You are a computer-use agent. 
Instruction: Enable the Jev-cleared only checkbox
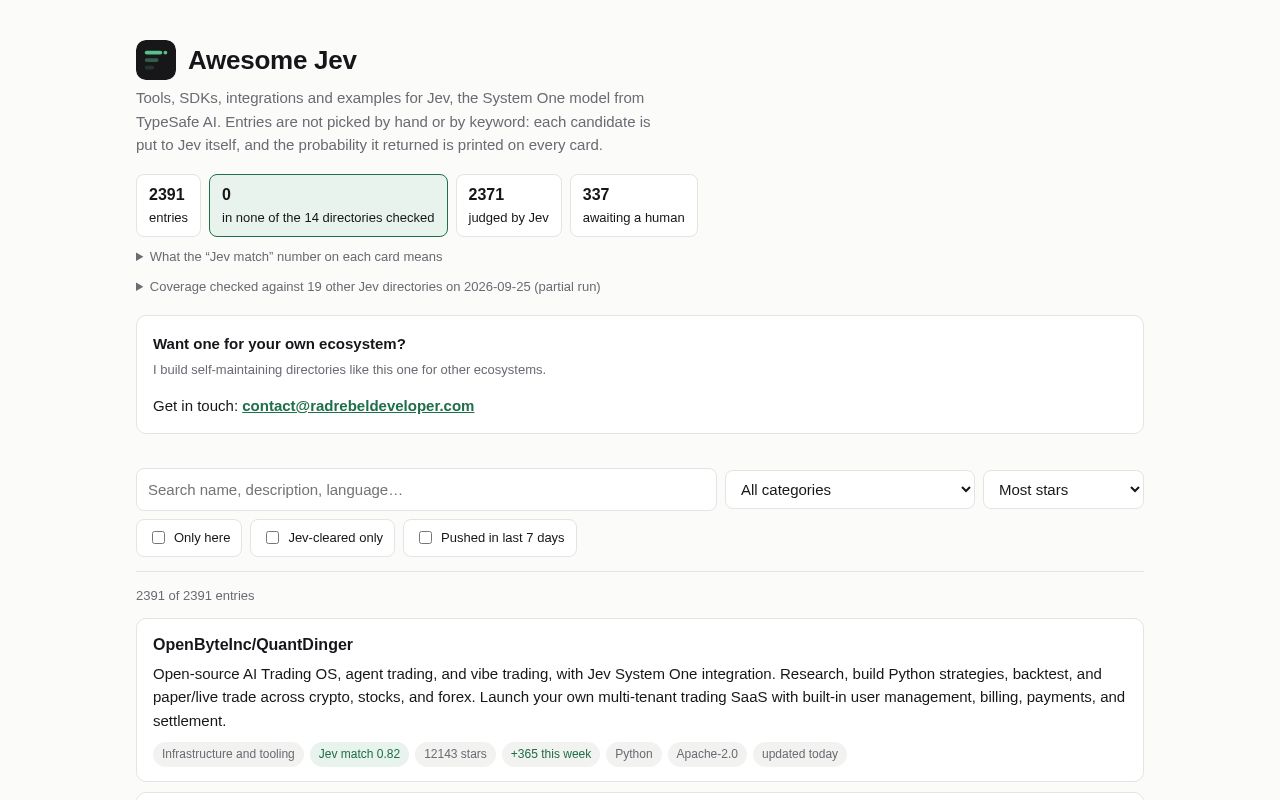tap(272, 538)
